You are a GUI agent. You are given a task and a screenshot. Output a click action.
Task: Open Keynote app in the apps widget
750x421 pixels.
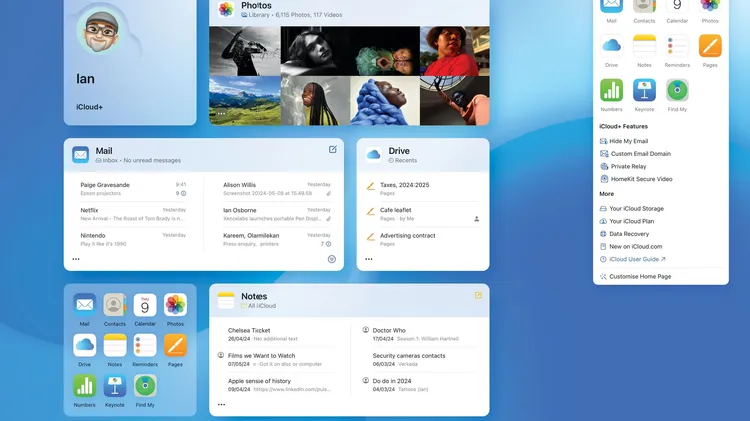click(x=115, y=386)
